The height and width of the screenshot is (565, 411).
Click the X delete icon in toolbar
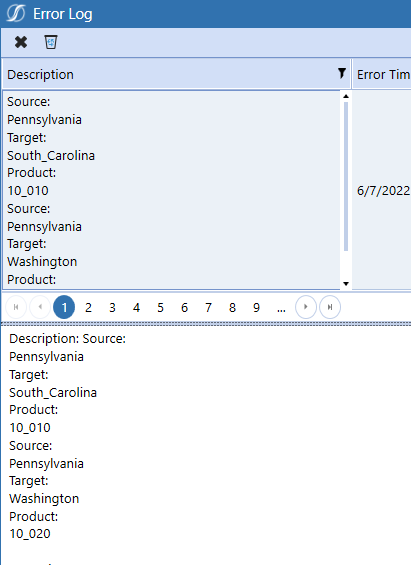click(x=21, y=42)
